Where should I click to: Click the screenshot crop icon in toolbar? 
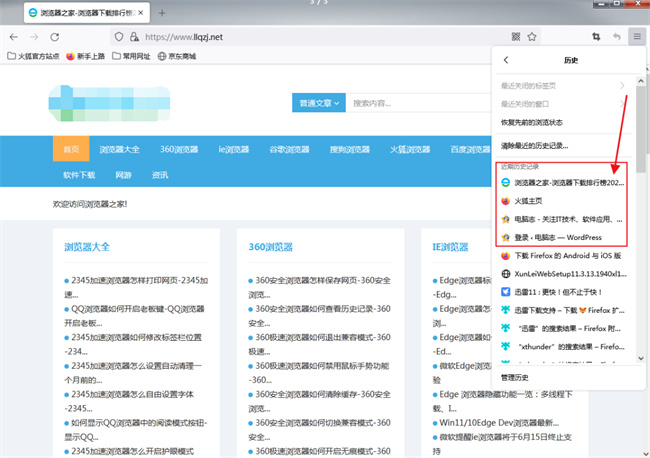coord(596,37)
